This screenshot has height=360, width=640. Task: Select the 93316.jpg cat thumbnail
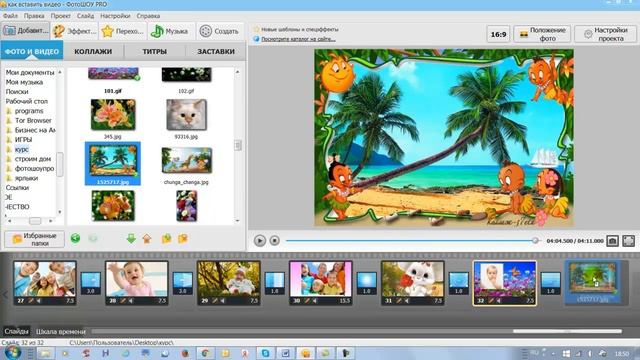click(x=187, y=115)
